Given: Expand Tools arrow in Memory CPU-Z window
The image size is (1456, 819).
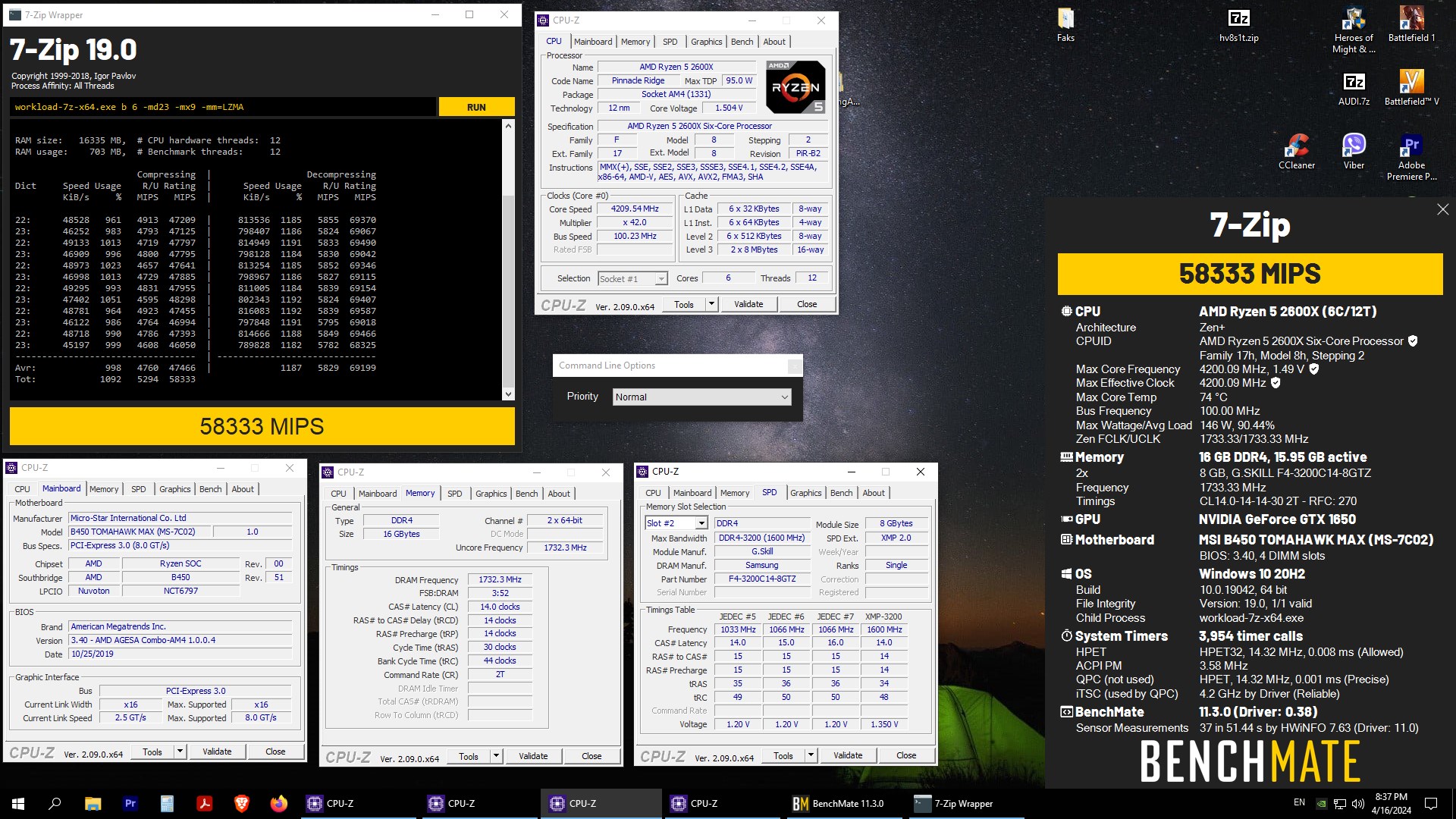Looking at the screenshot, I should tap(496, 756).
